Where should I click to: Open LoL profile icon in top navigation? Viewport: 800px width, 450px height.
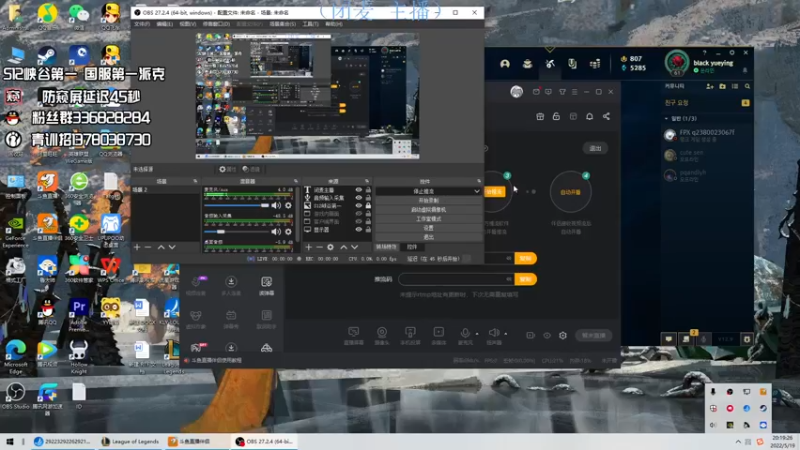[x=505, y=64]
